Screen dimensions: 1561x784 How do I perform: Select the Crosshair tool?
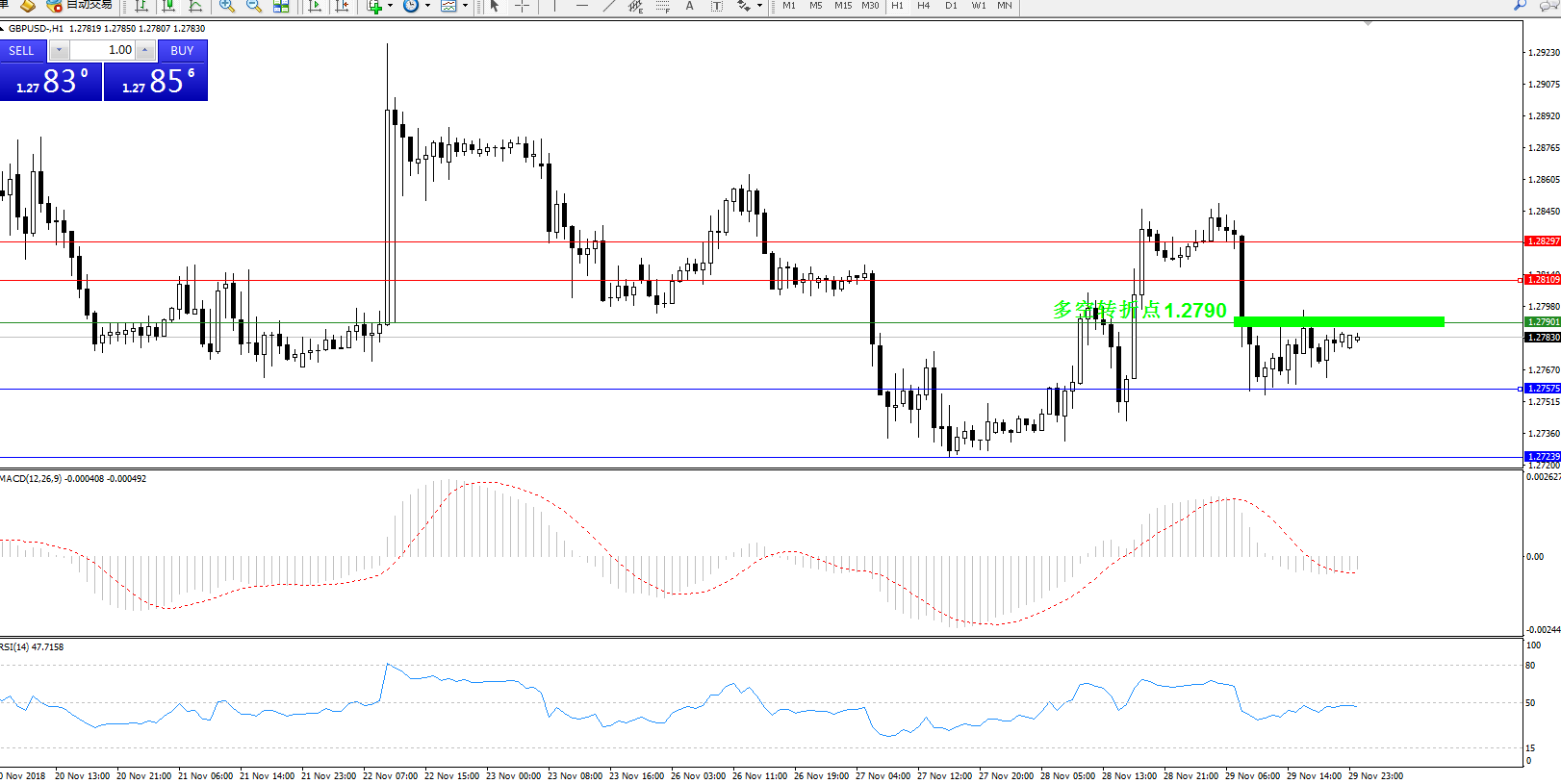tap(522, 6)
